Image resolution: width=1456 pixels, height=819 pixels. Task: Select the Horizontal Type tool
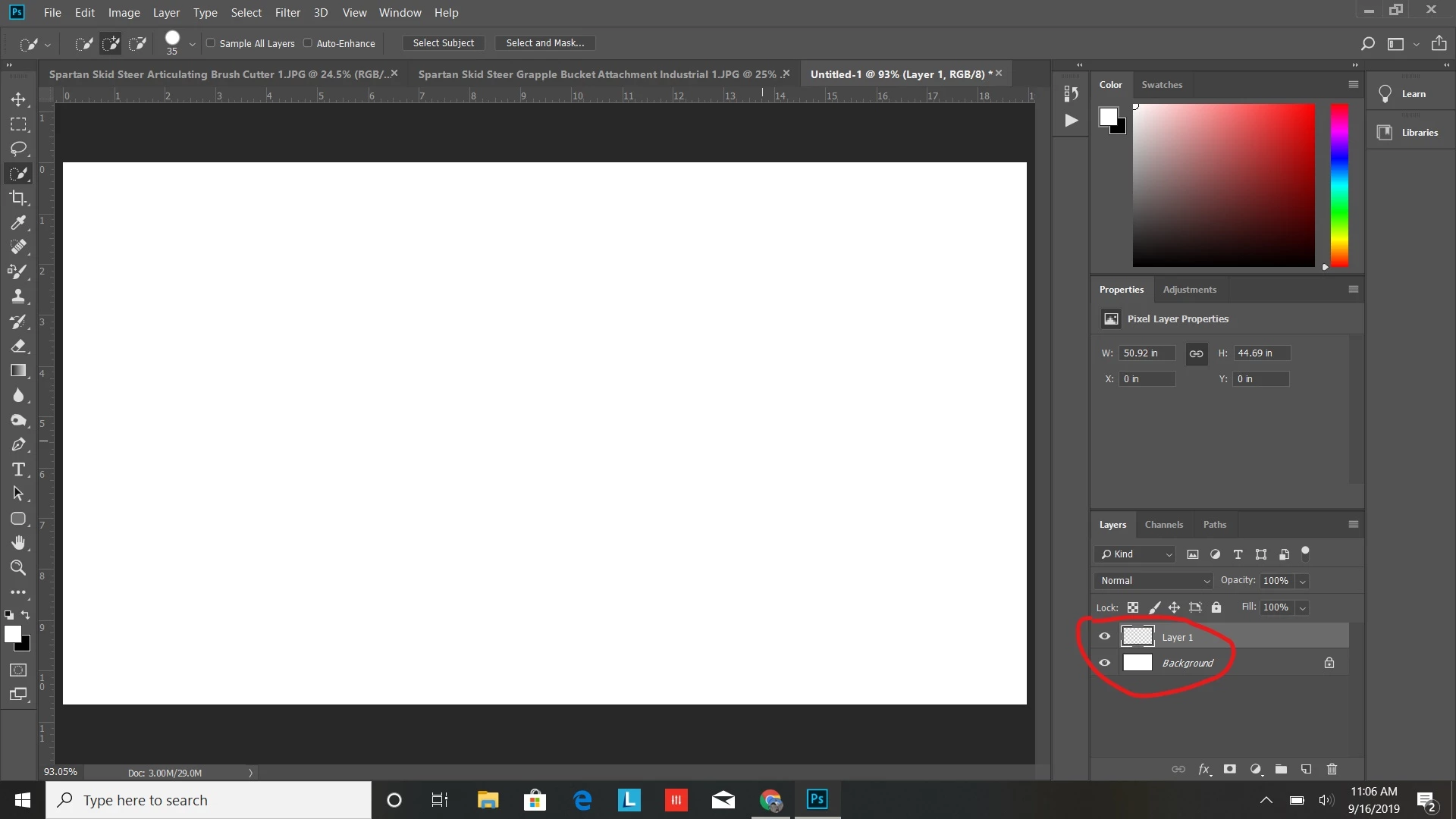[x=18, y=469]
